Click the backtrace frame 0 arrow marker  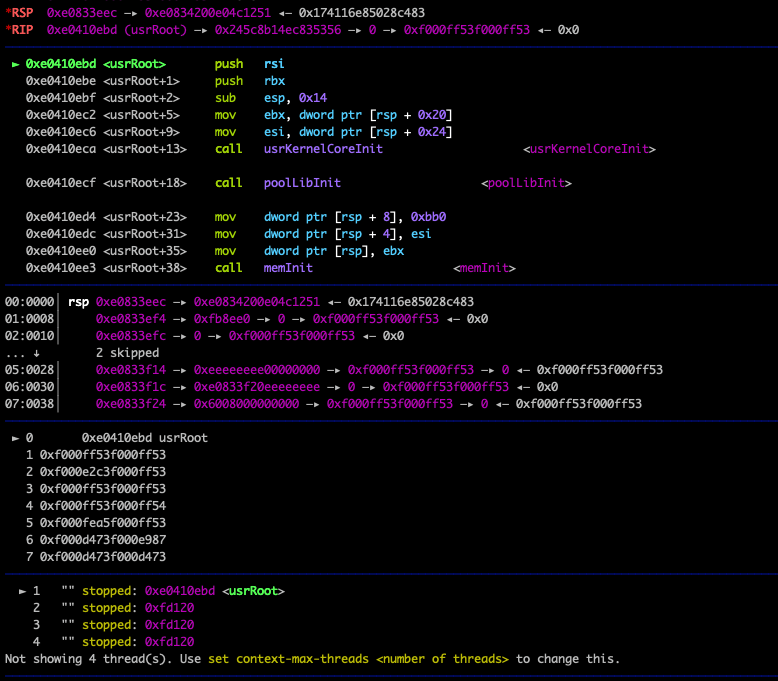tap(15, 438)
